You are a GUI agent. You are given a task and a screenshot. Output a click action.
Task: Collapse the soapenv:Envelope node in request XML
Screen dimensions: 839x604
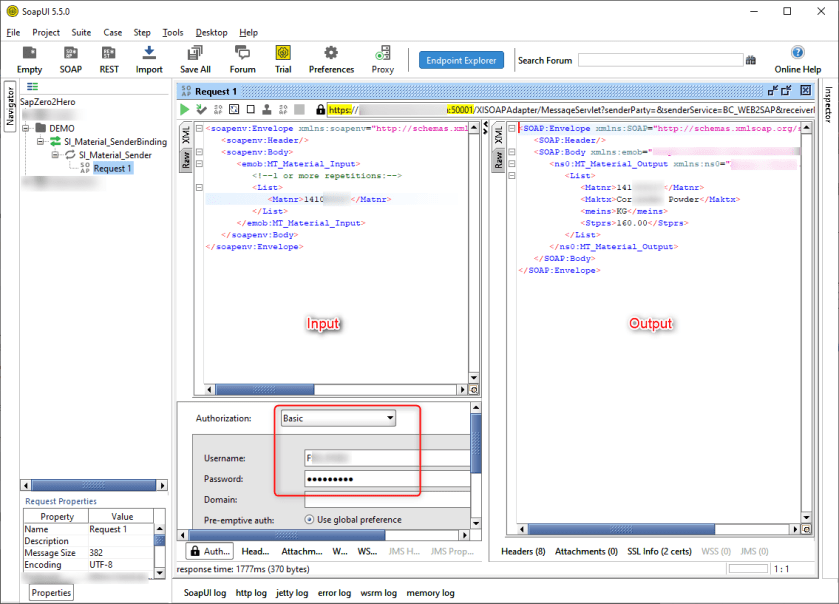click(x=200, y=129)
